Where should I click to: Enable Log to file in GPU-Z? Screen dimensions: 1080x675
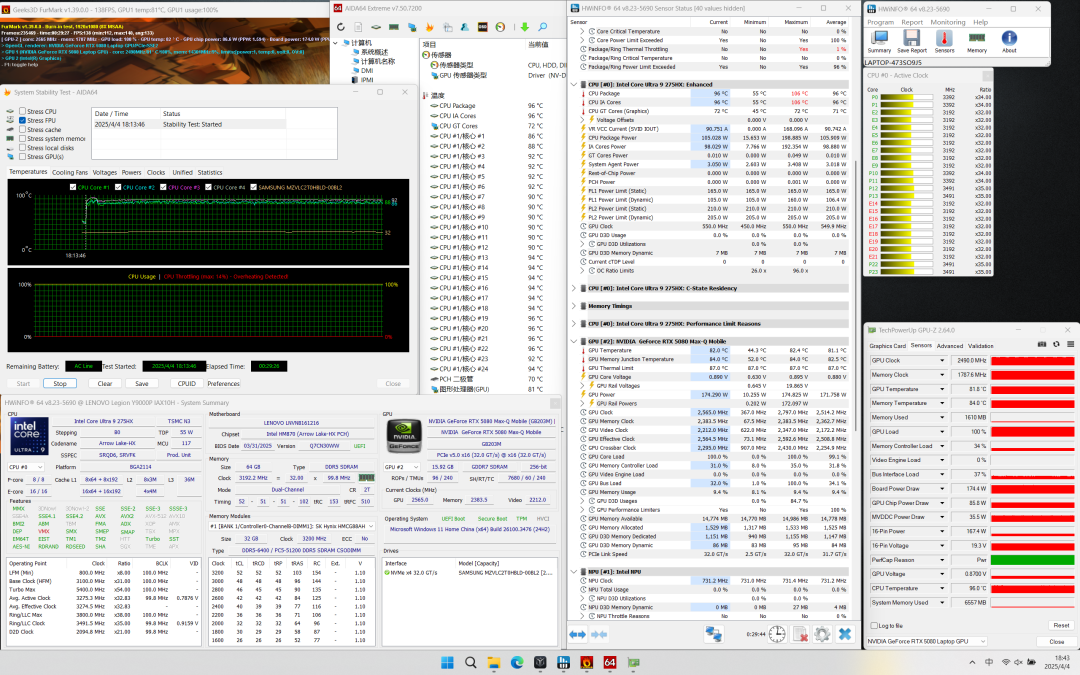pos(872,625)
